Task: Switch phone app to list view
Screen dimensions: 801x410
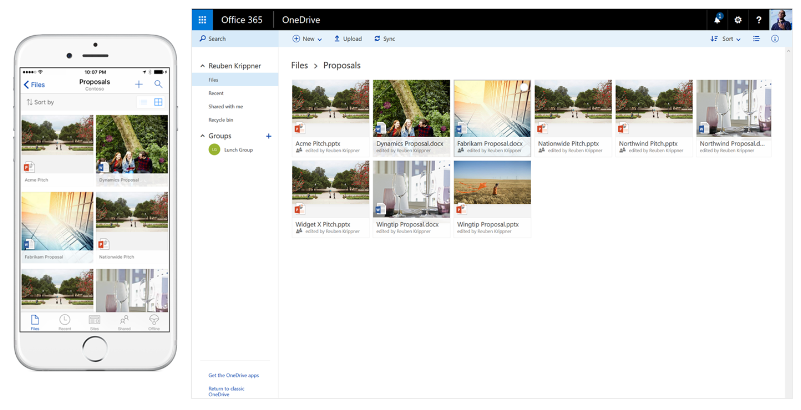Action: [144, 102]
